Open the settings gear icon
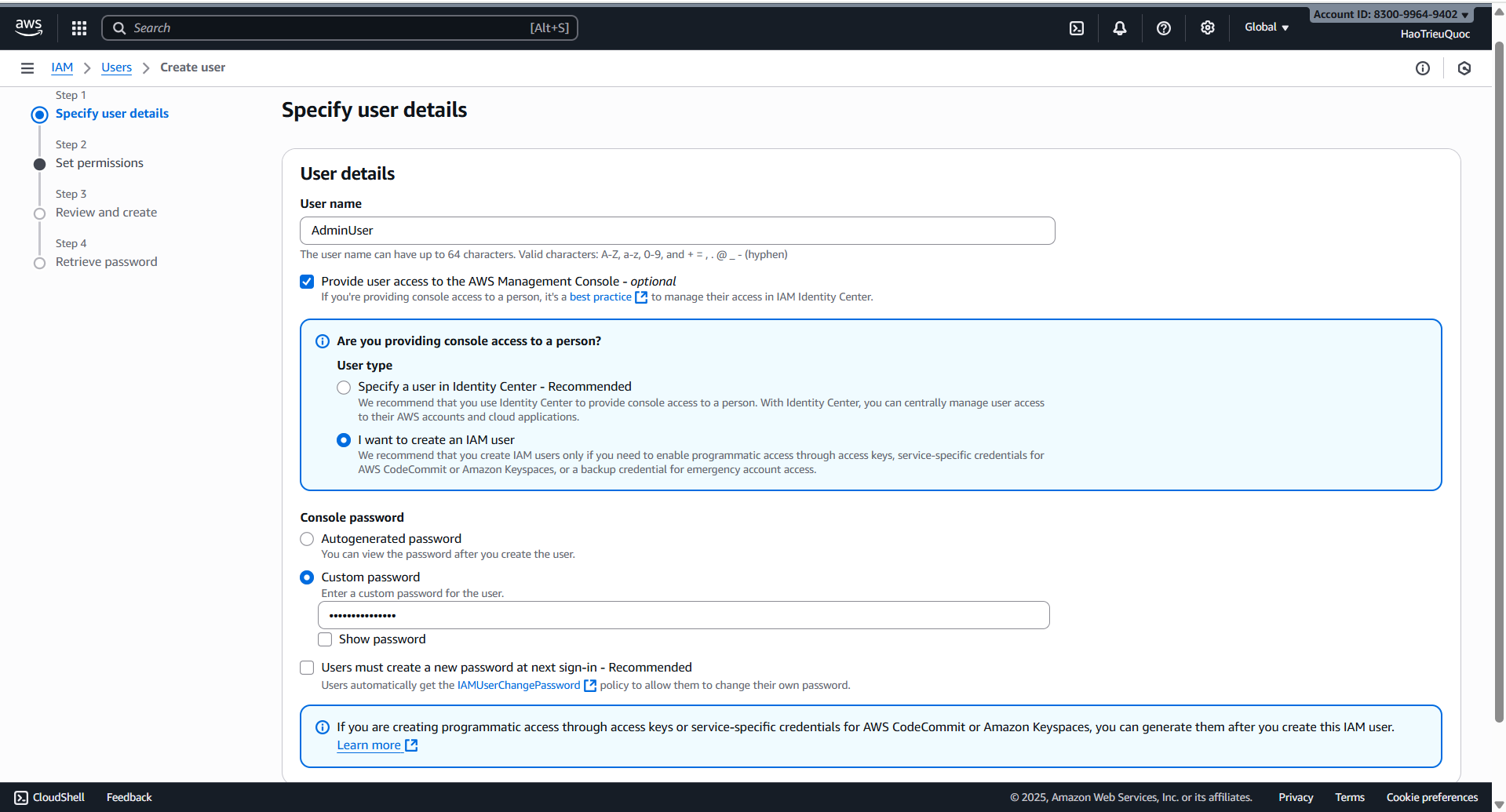Screen dimensions: 1506x812 [1208, 28]
